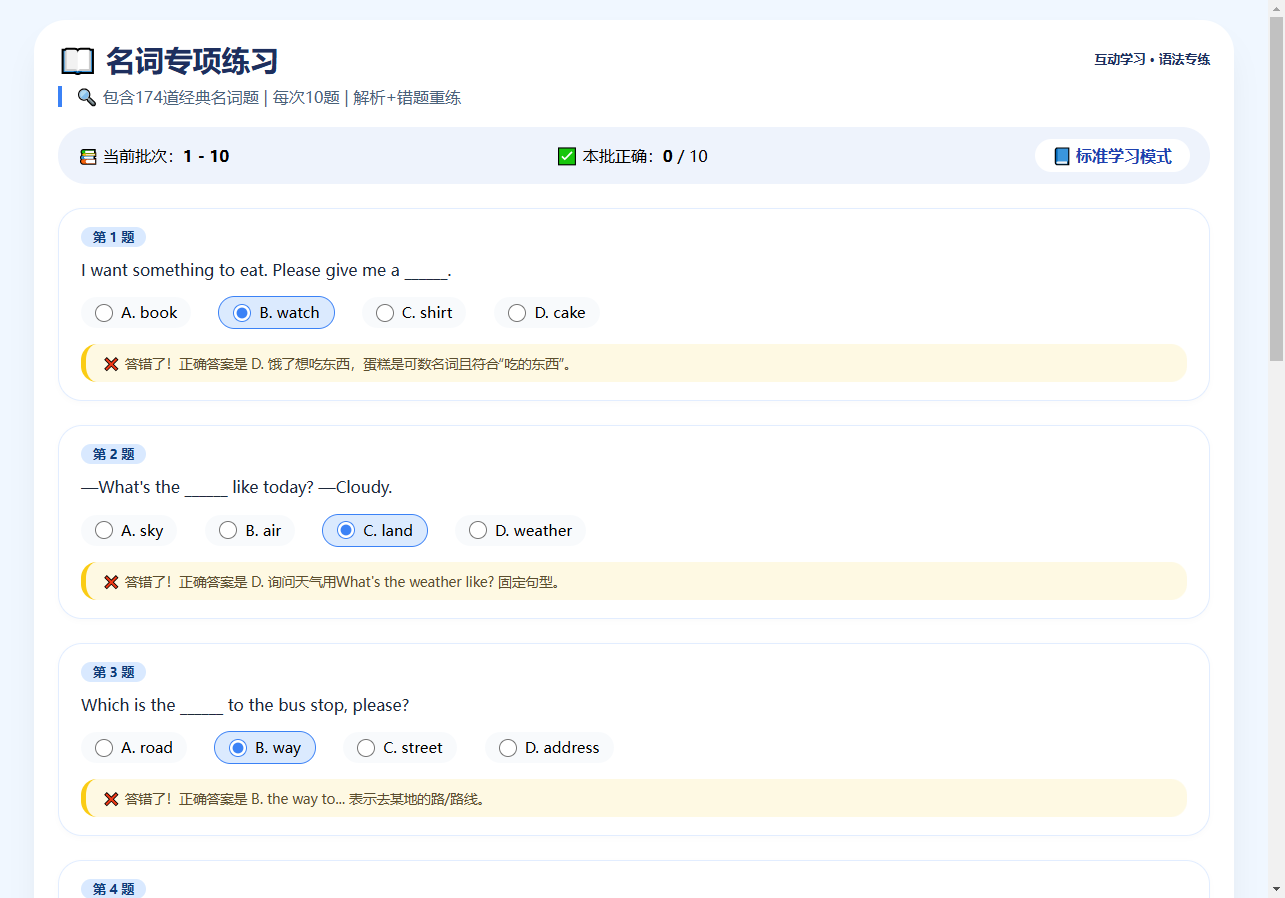Choose B. air for question 2
The height and width of the screenshot is (898, 1285).
coord(250,530)
